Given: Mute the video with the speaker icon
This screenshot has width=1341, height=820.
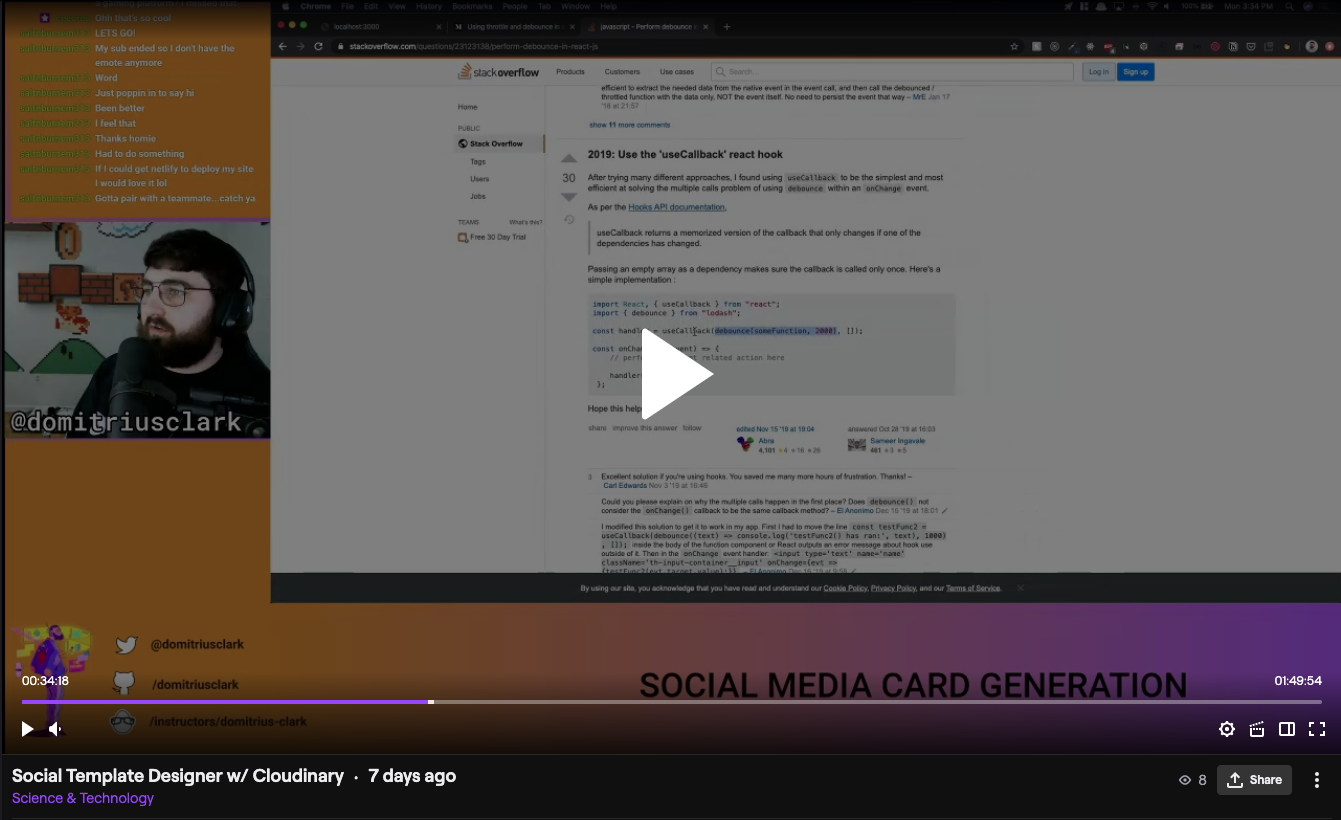Looking at the screenshot, I should (x=56, y=729).
